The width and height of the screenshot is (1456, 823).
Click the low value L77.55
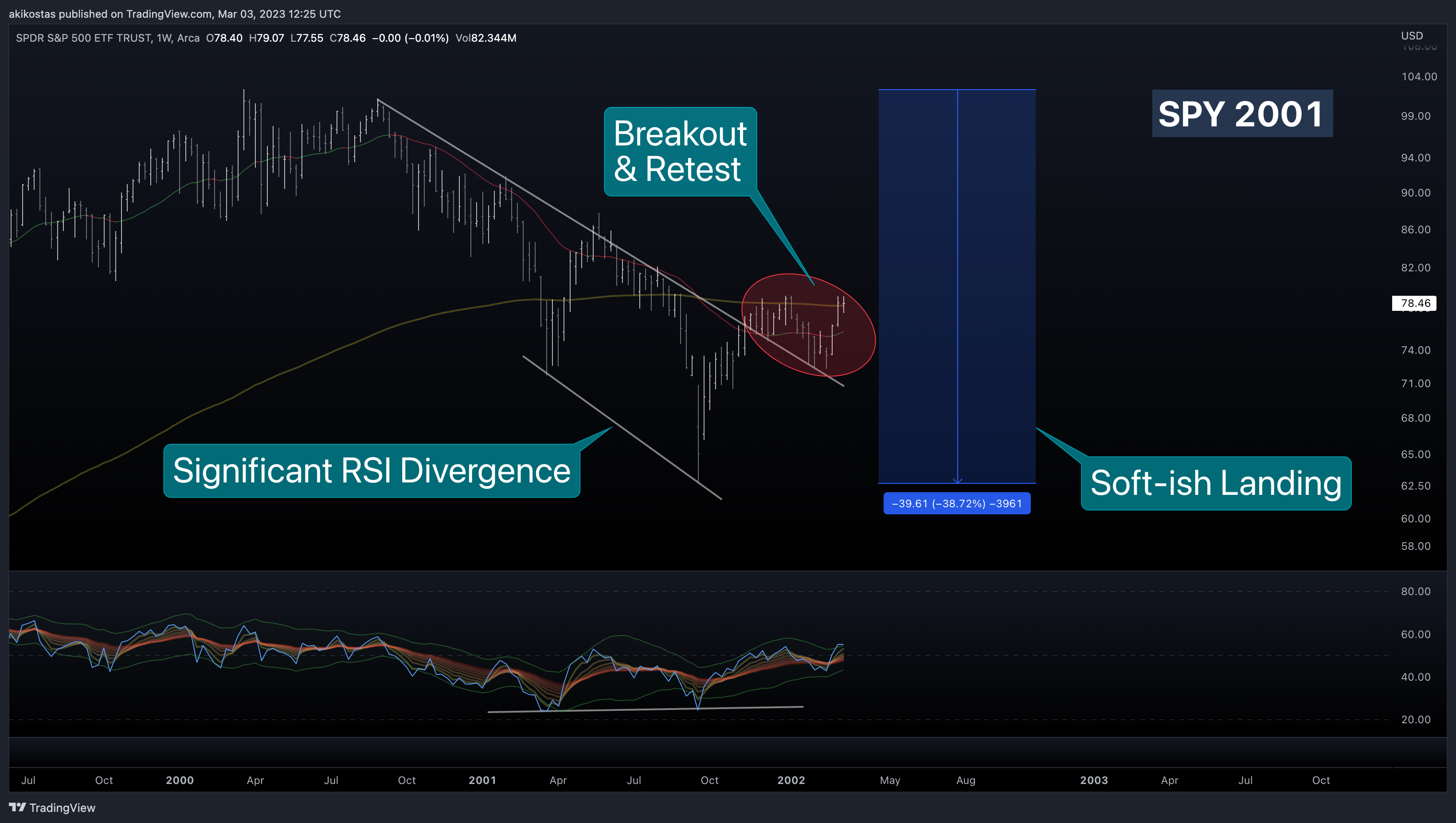coord(307,38)
